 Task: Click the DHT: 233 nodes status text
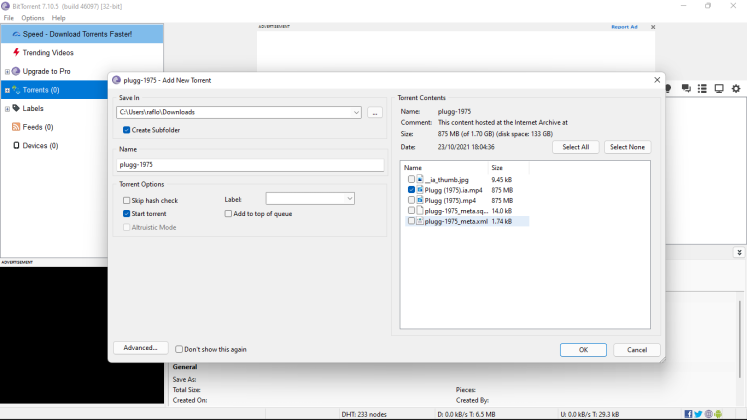point(364,414)
